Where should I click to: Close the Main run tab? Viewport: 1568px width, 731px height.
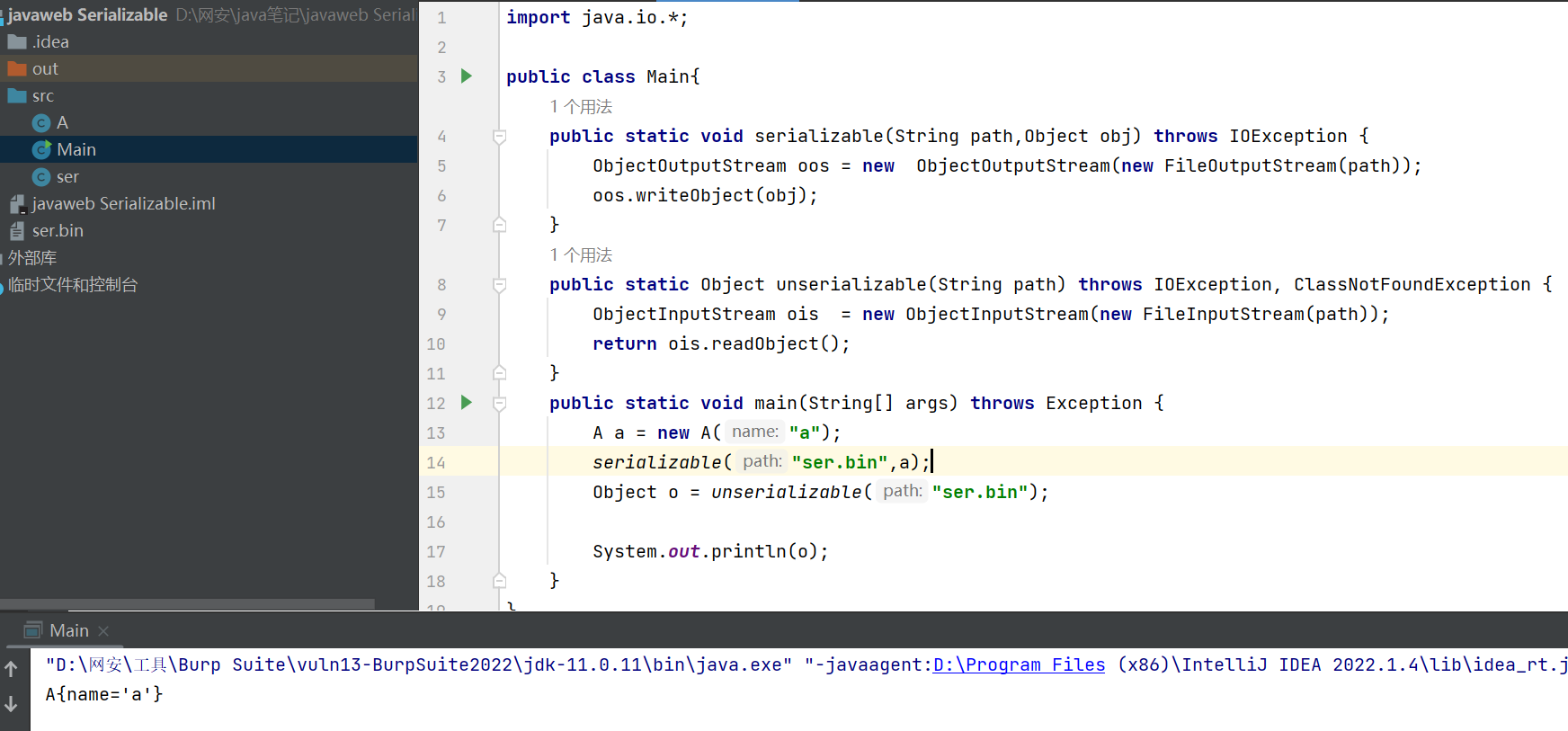(x=103, y=631)
